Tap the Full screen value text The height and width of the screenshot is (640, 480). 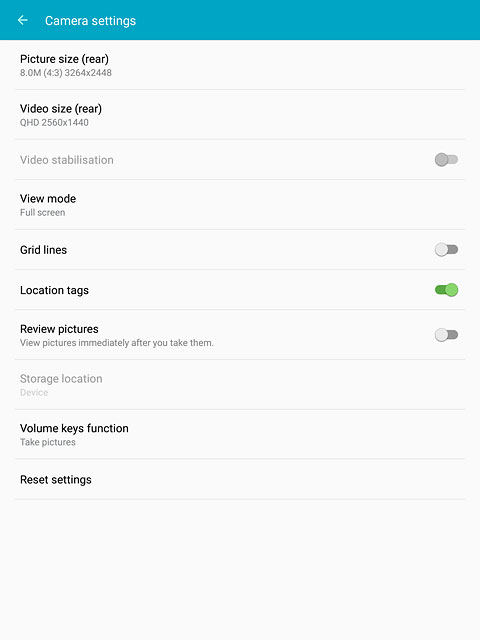pos(42,213)
